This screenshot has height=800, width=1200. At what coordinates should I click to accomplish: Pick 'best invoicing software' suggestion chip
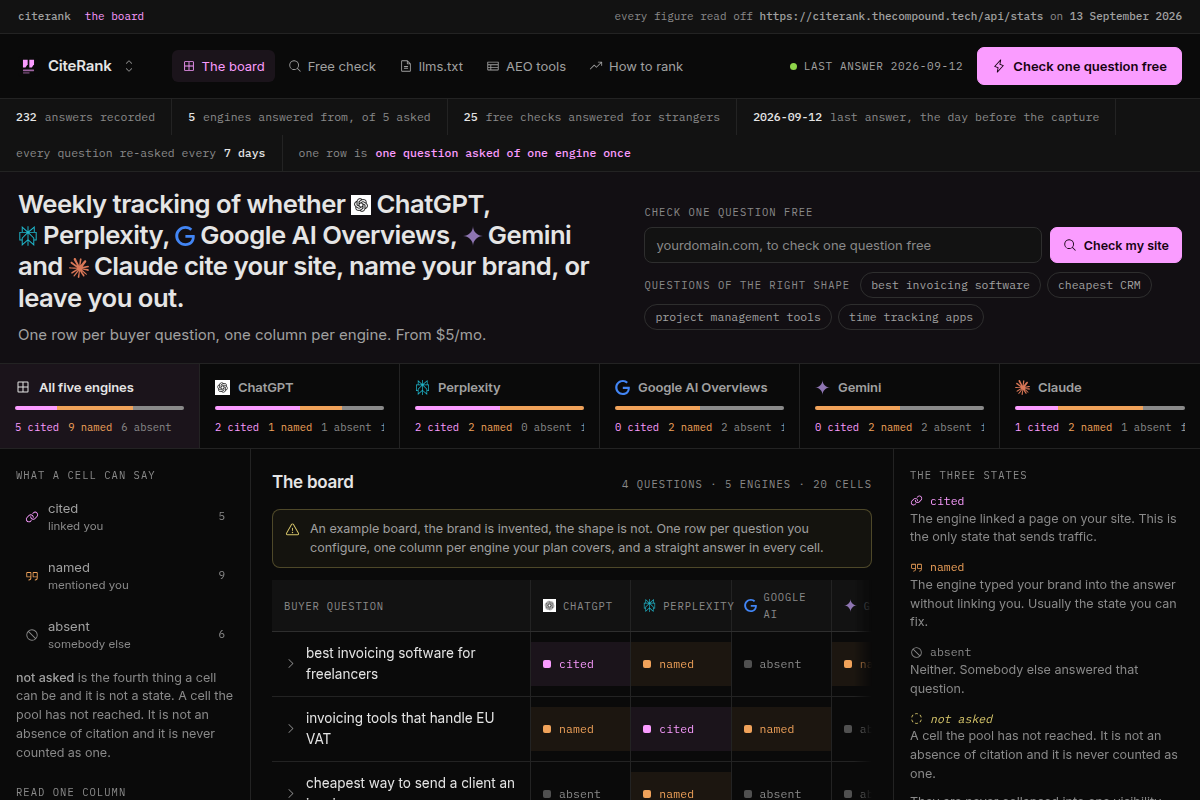point(950,285)
